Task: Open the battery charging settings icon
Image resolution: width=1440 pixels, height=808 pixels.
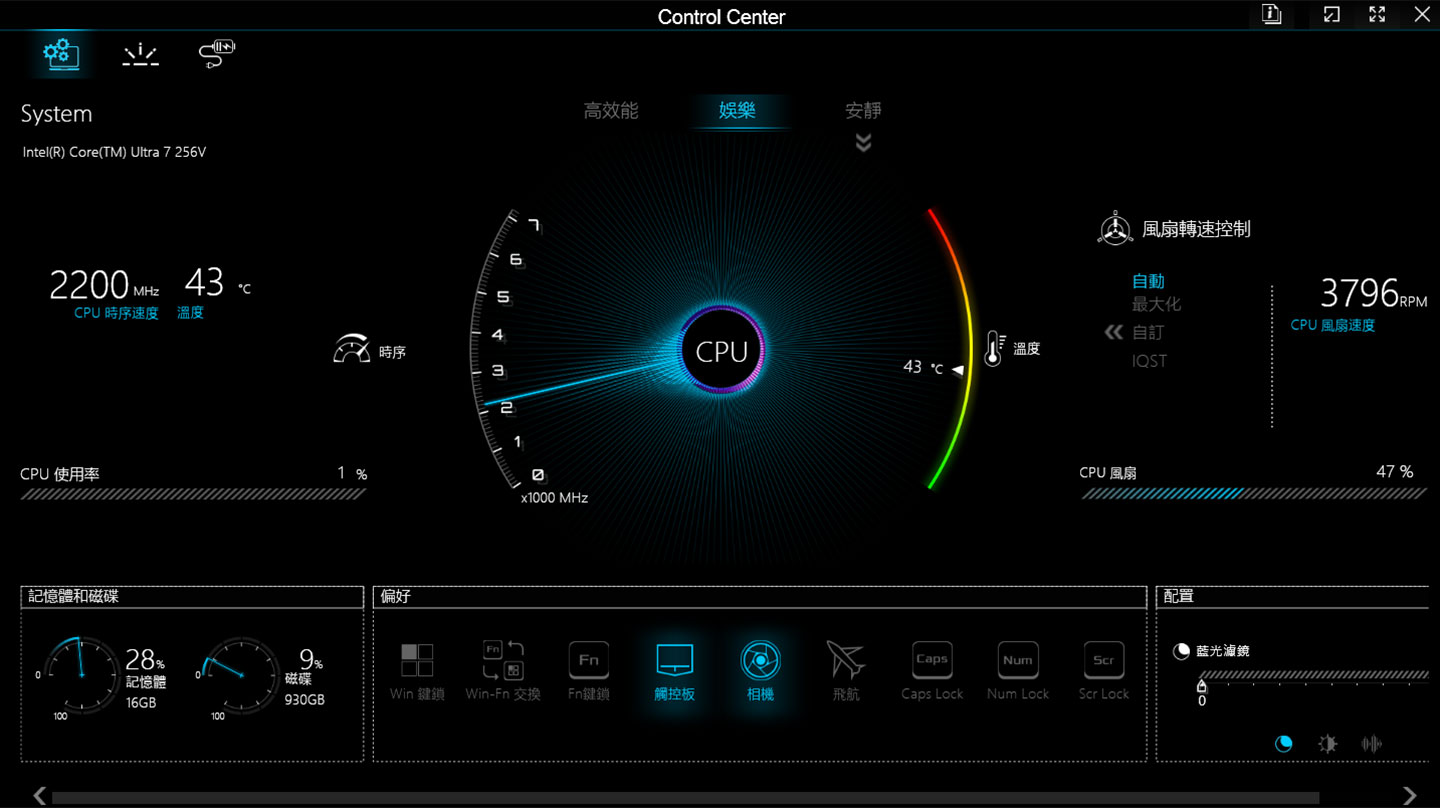Action: point(217,54)
